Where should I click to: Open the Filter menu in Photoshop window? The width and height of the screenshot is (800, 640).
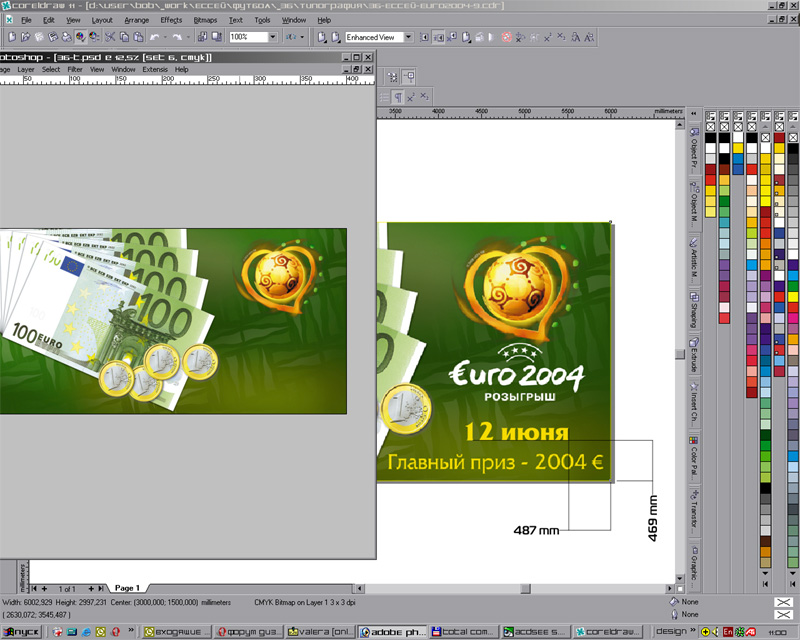click(x=75, y=70)
